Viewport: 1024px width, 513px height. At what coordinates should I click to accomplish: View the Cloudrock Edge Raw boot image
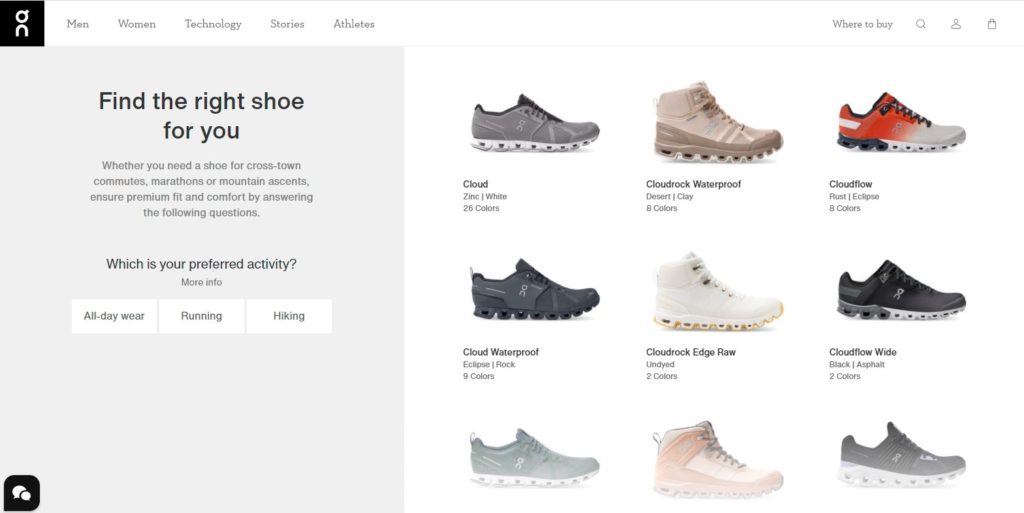(718, 291)
